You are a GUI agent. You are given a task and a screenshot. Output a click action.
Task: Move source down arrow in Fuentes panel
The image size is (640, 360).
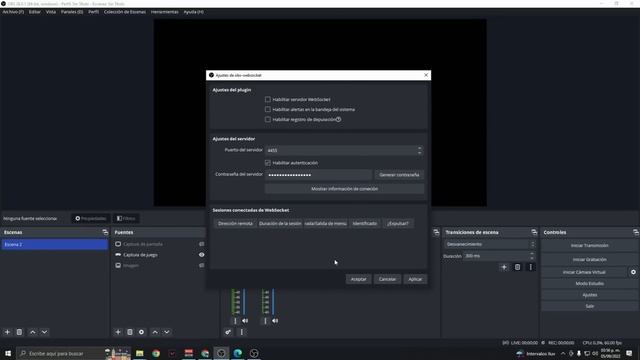click(167, 332)
